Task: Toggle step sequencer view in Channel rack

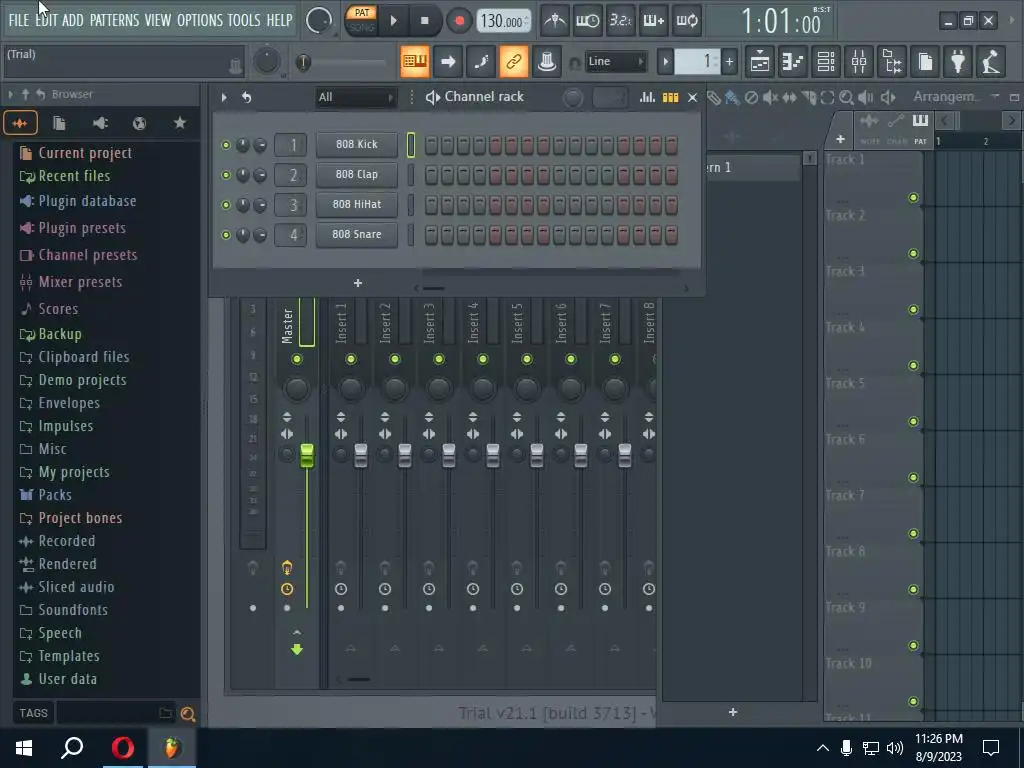Action: 671,97
